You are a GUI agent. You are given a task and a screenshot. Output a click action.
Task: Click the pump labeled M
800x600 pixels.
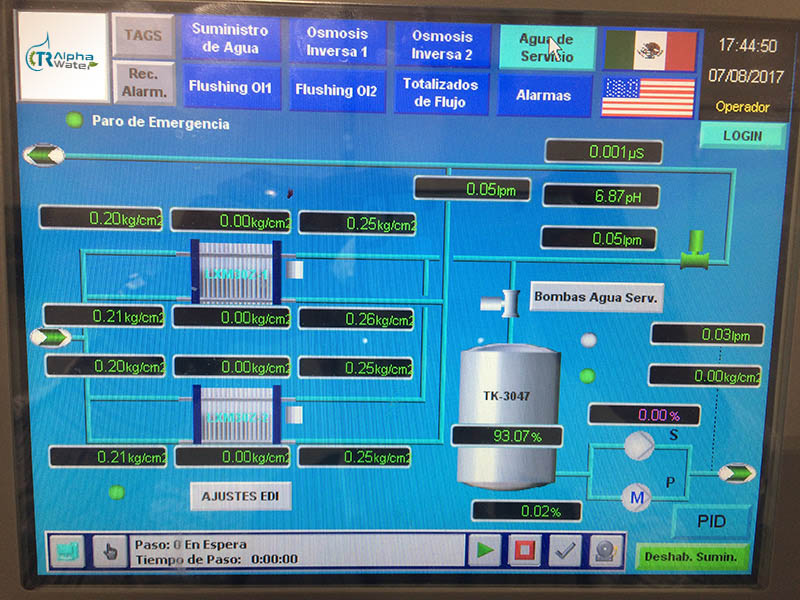click(x=636, y=495)
